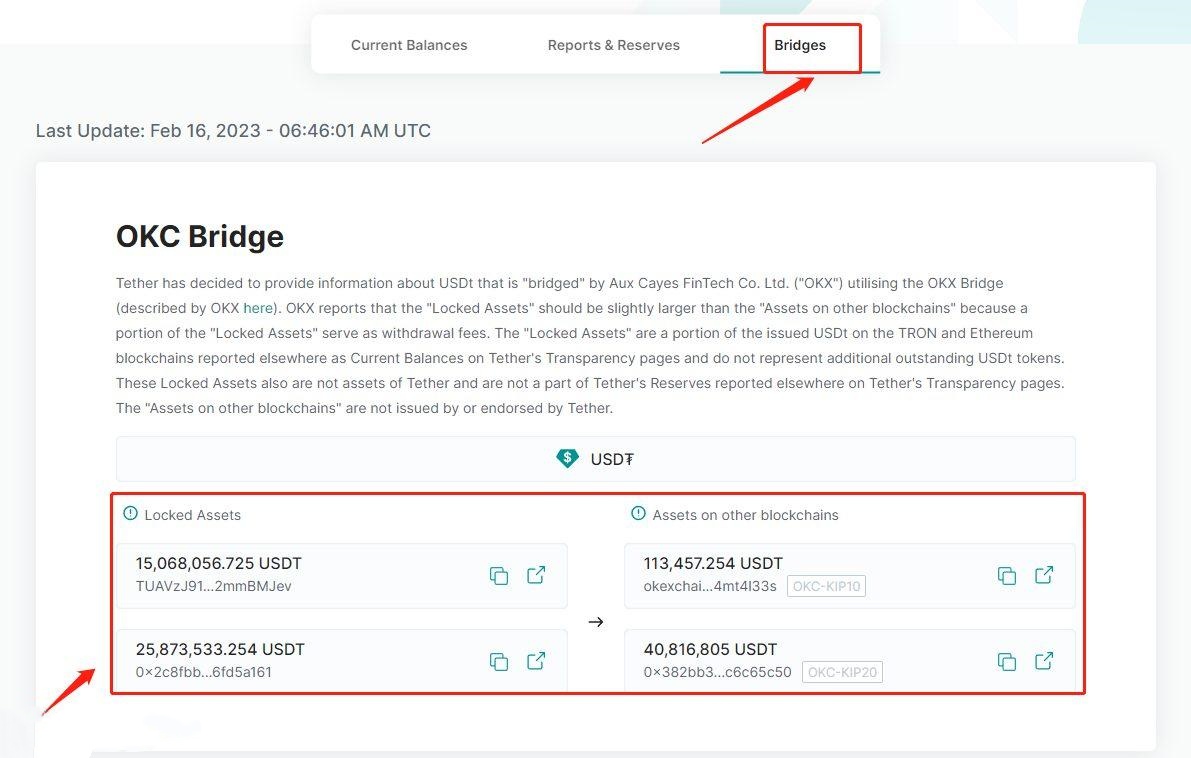The width and height of the screenshot is (1191, 758).
Task: Copy the 0x382bb3...c6c65c50 address
Action: coord(1006,662)
